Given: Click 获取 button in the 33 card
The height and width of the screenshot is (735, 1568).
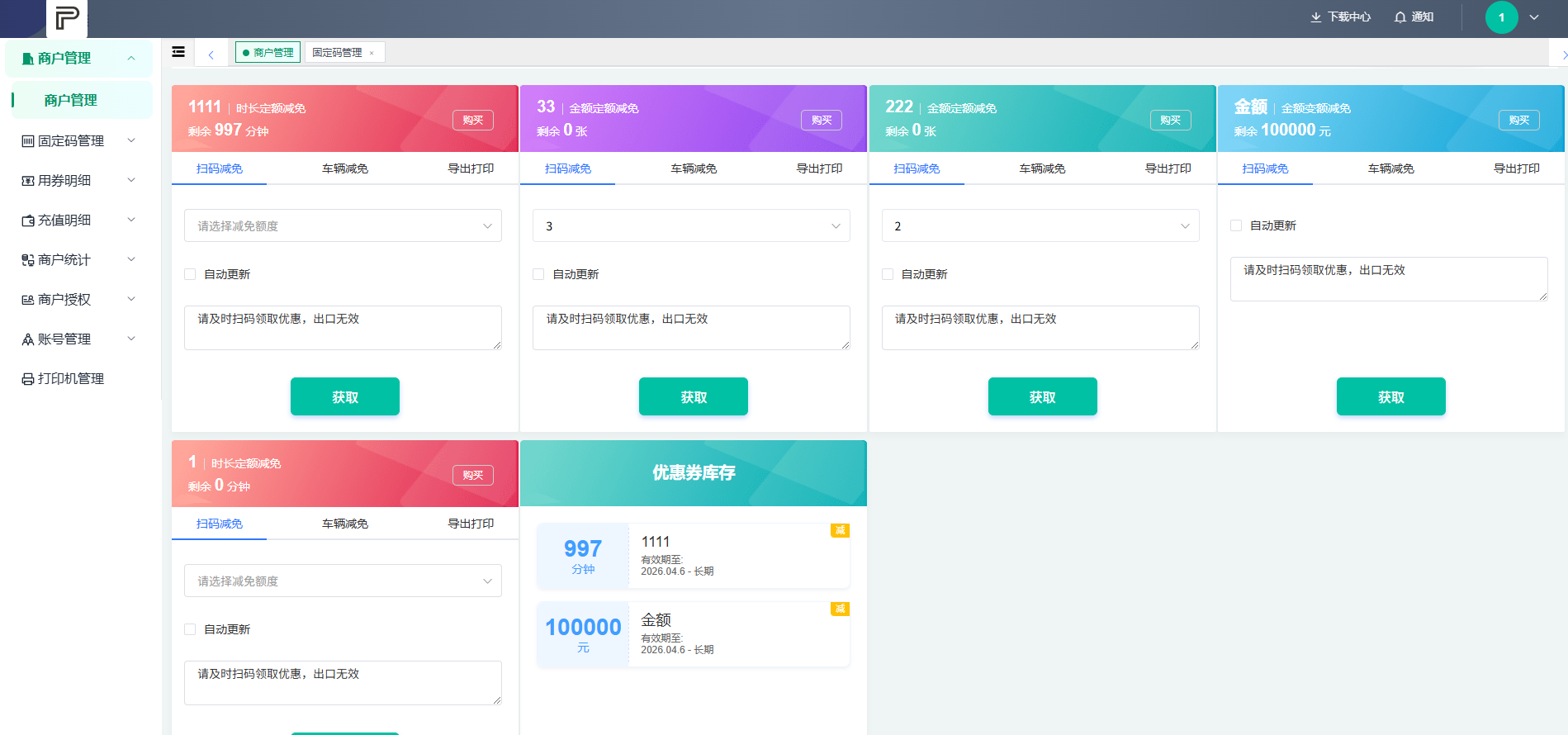Looking at the screenshot, I should point(694,396).
